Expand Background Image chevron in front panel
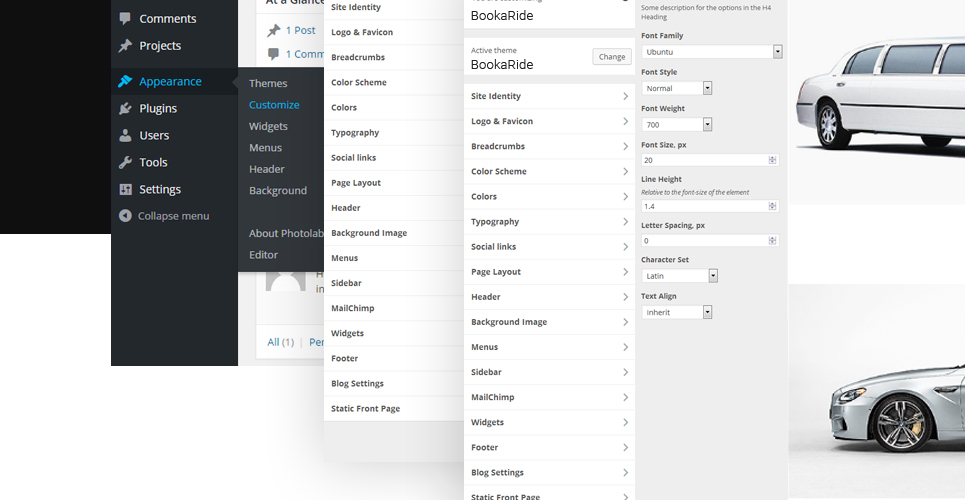Screen dimensions: 965x500 625,322
